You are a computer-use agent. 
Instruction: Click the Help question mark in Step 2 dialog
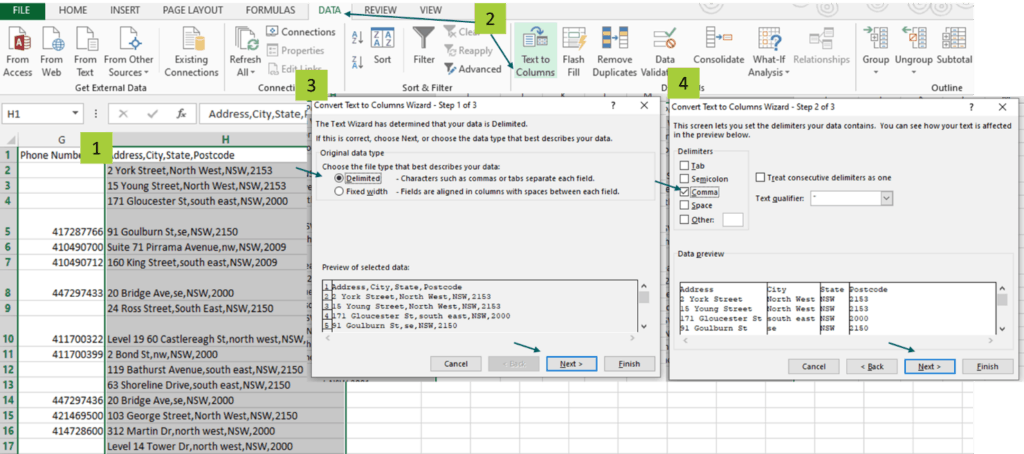pos(970,106)
